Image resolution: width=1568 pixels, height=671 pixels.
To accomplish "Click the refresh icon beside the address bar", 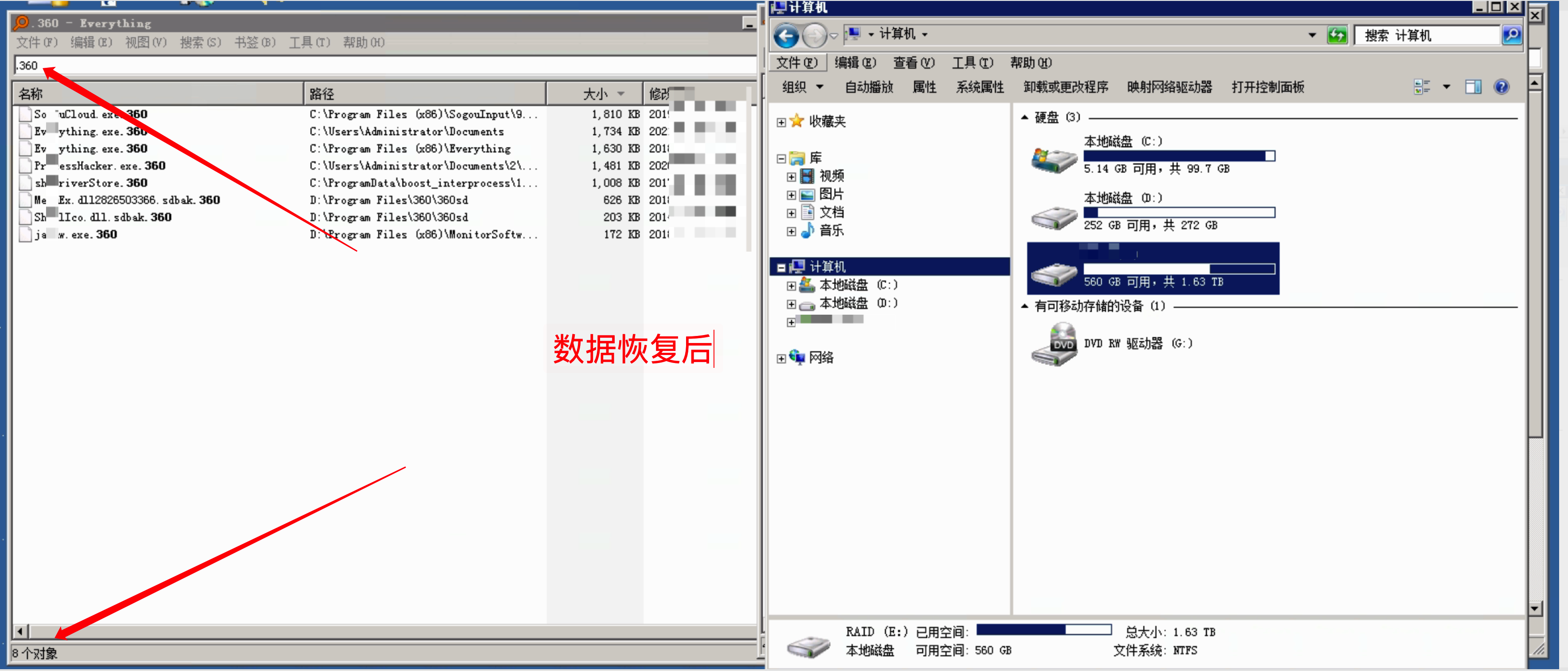I will [x=1337, y=35].
